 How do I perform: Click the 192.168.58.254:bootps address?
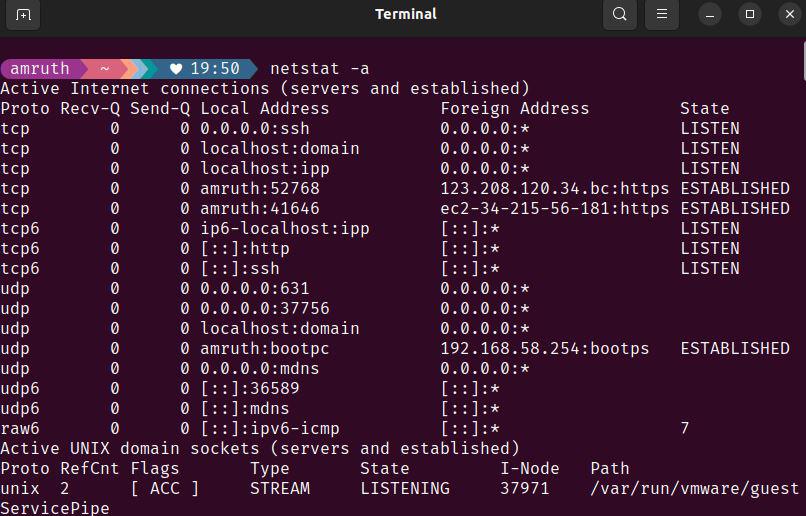click(544, 349)
